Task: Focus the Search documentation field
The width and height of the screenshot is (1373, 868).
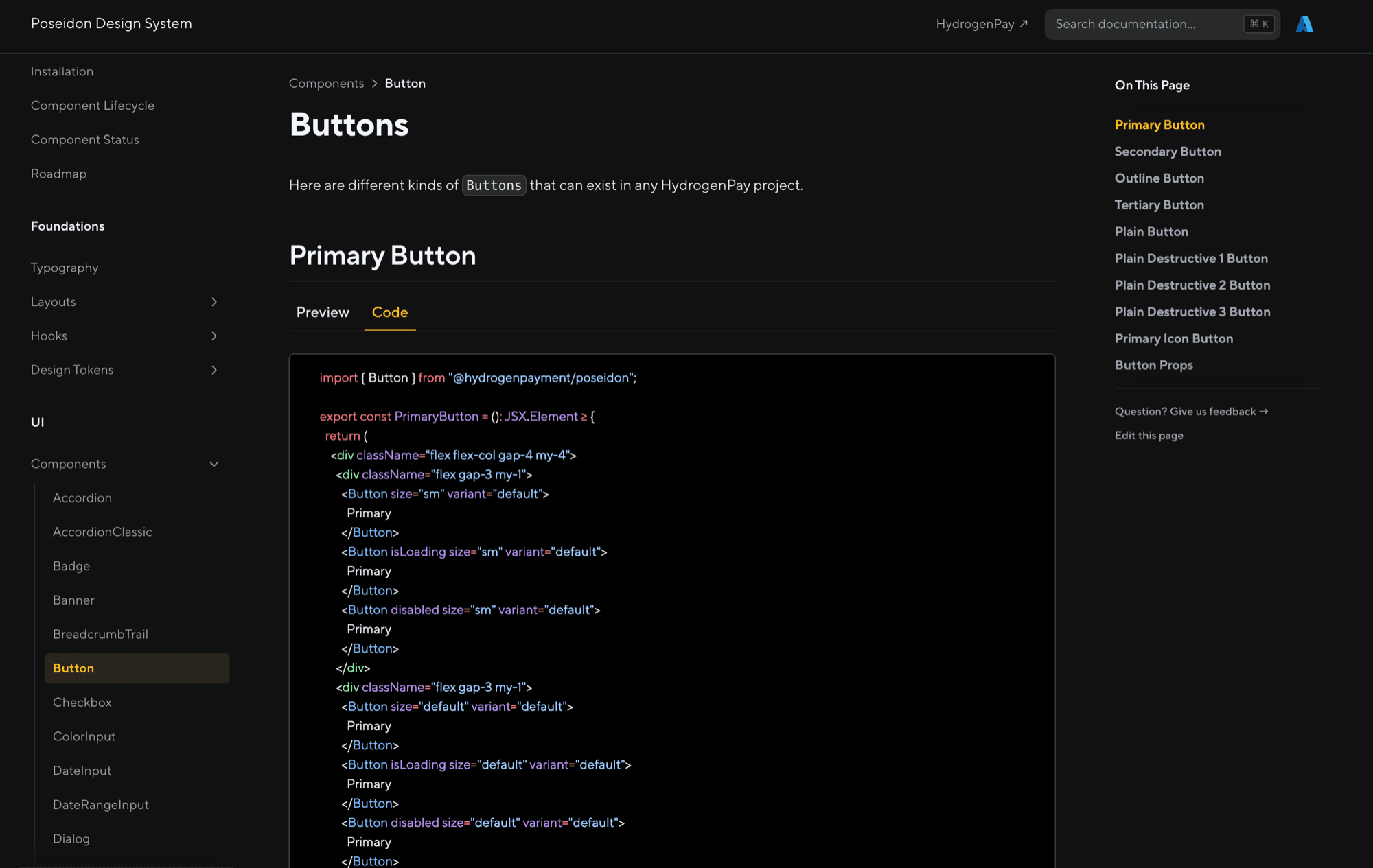Action: tap(1162, 24)
